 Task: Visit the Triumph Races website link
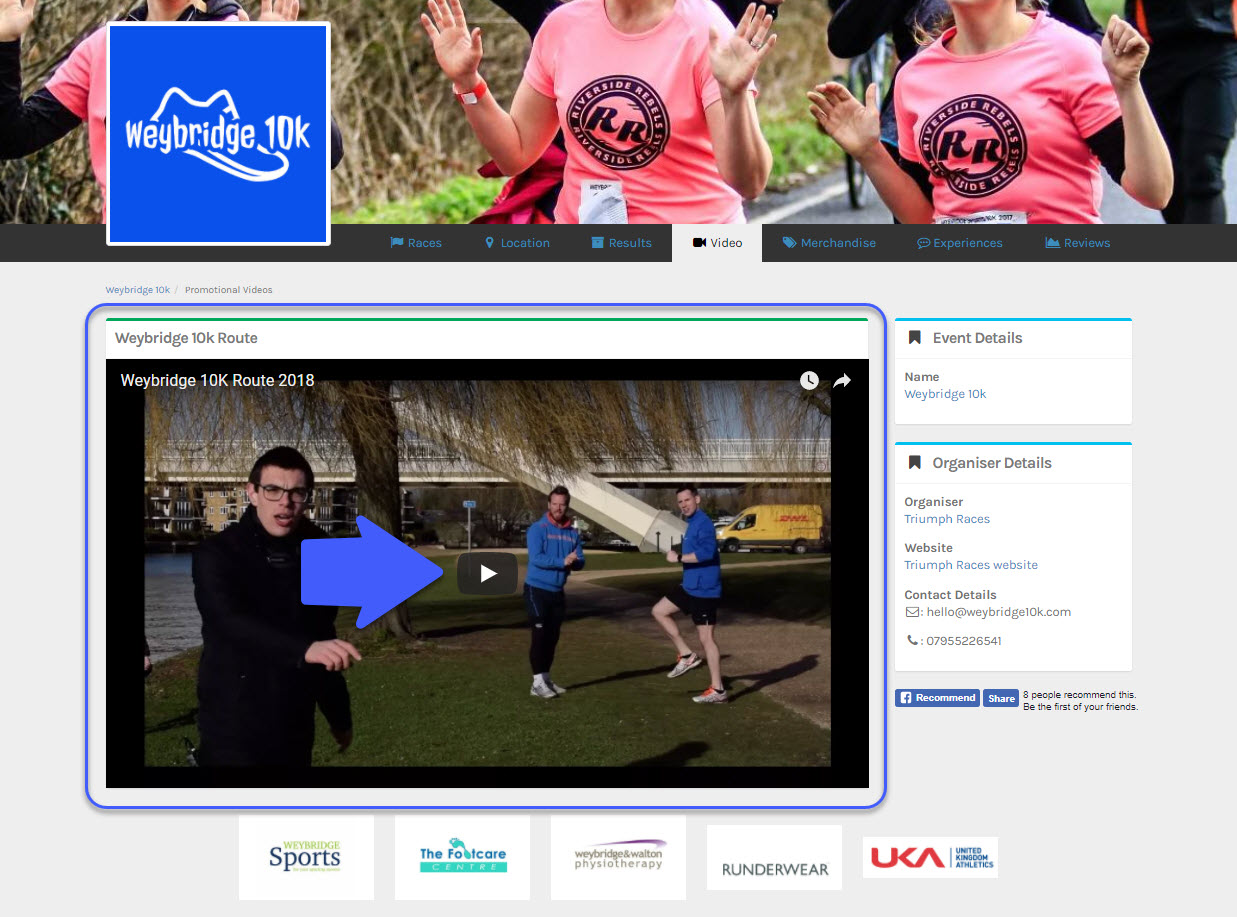pos(971,565)
